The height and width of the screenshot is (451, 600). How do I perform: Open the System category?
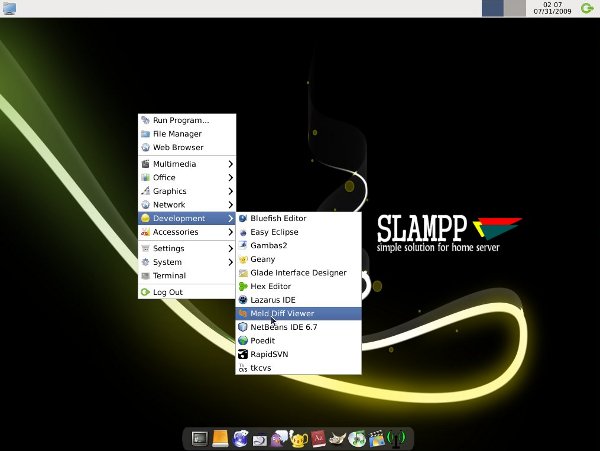pyautogui.click(x=187, y=262)
